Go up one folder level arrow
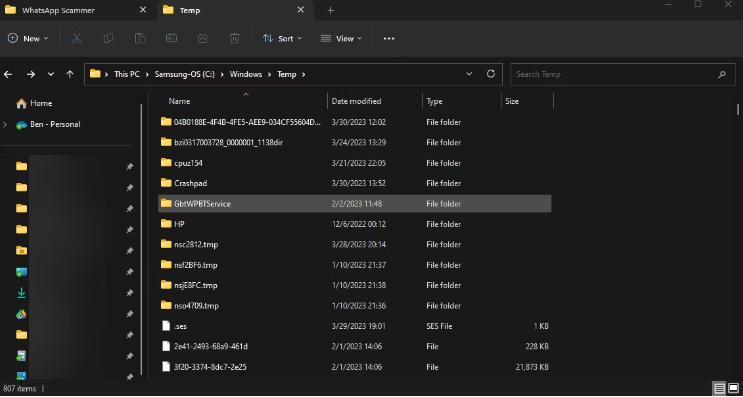The image size is (743, 397). [70, 74]
